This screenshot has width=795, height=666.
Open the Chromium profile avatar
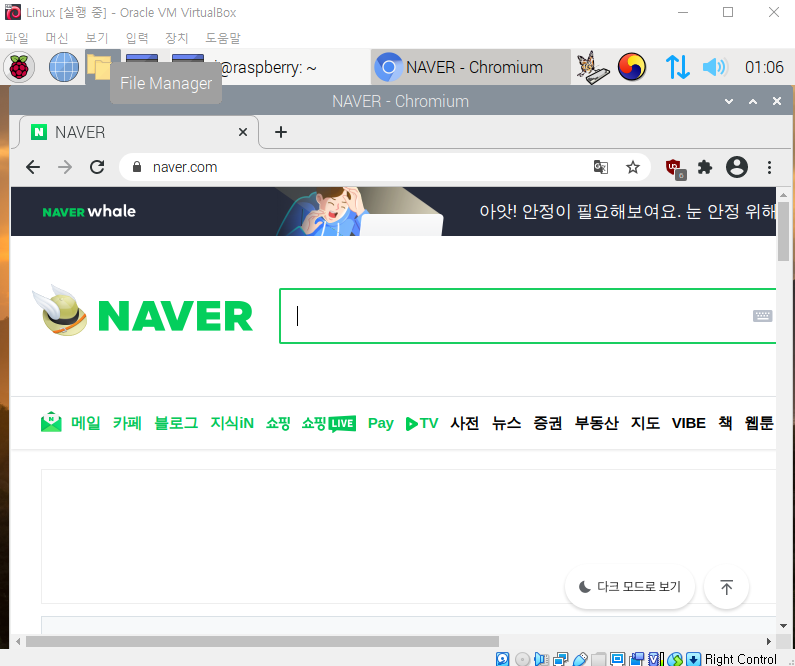point(737,167)
